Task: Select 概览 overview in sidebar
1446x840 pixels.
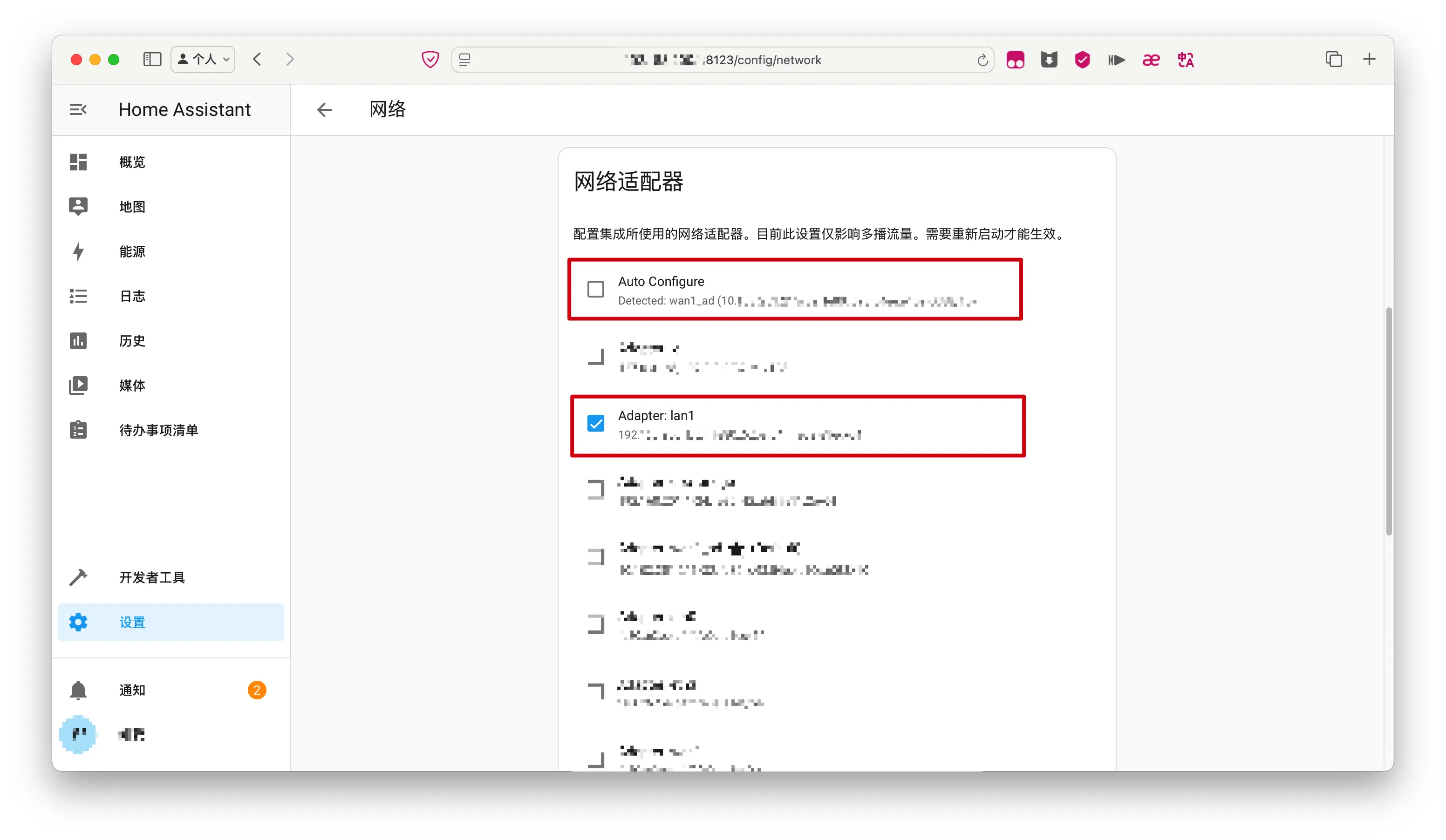Action: point(132,162)
